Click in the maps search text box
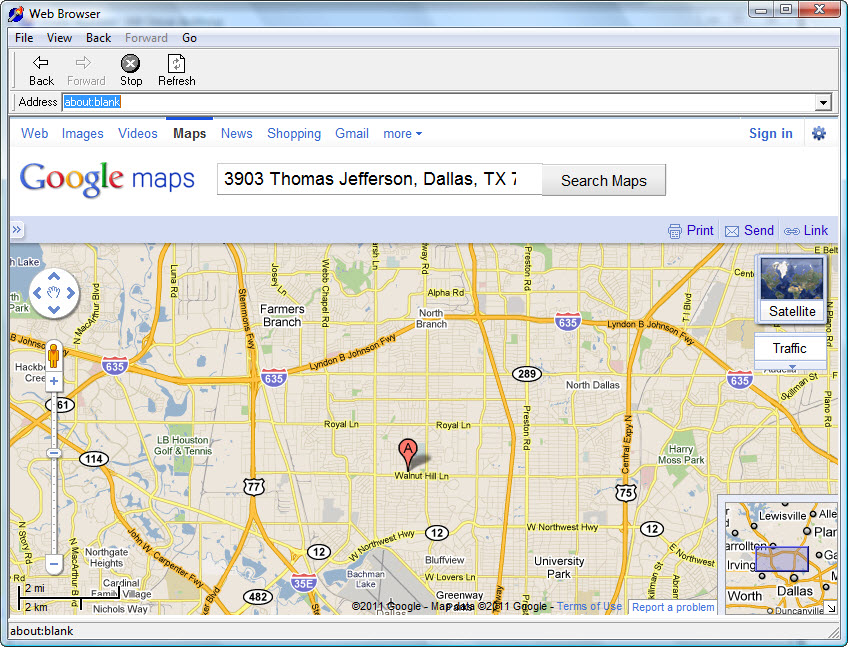This screenshot has height=647, width=848. [x=379, y=179]
